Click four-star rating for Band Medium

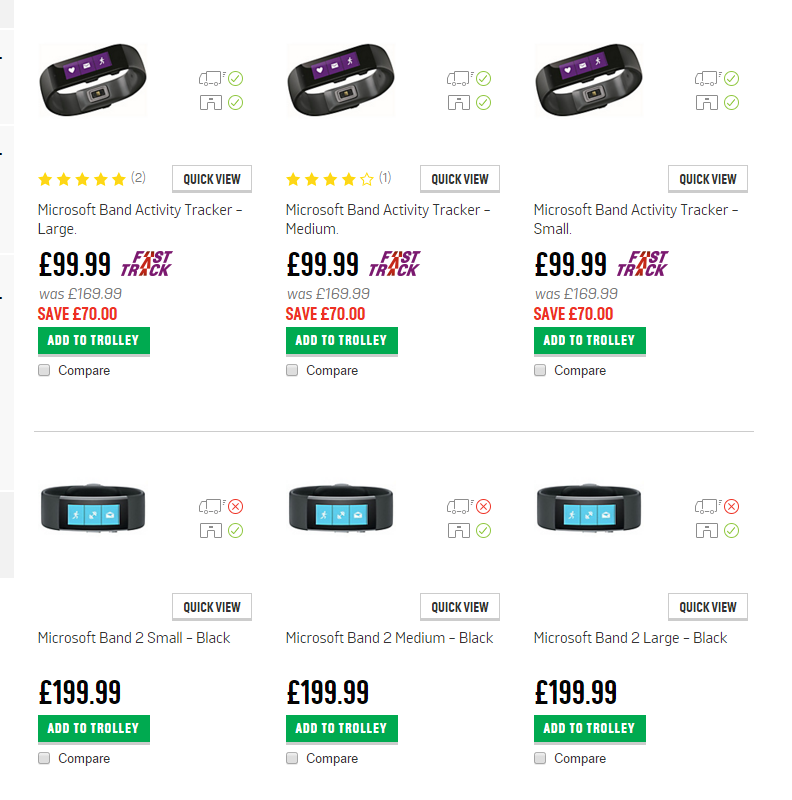point(330,179)
